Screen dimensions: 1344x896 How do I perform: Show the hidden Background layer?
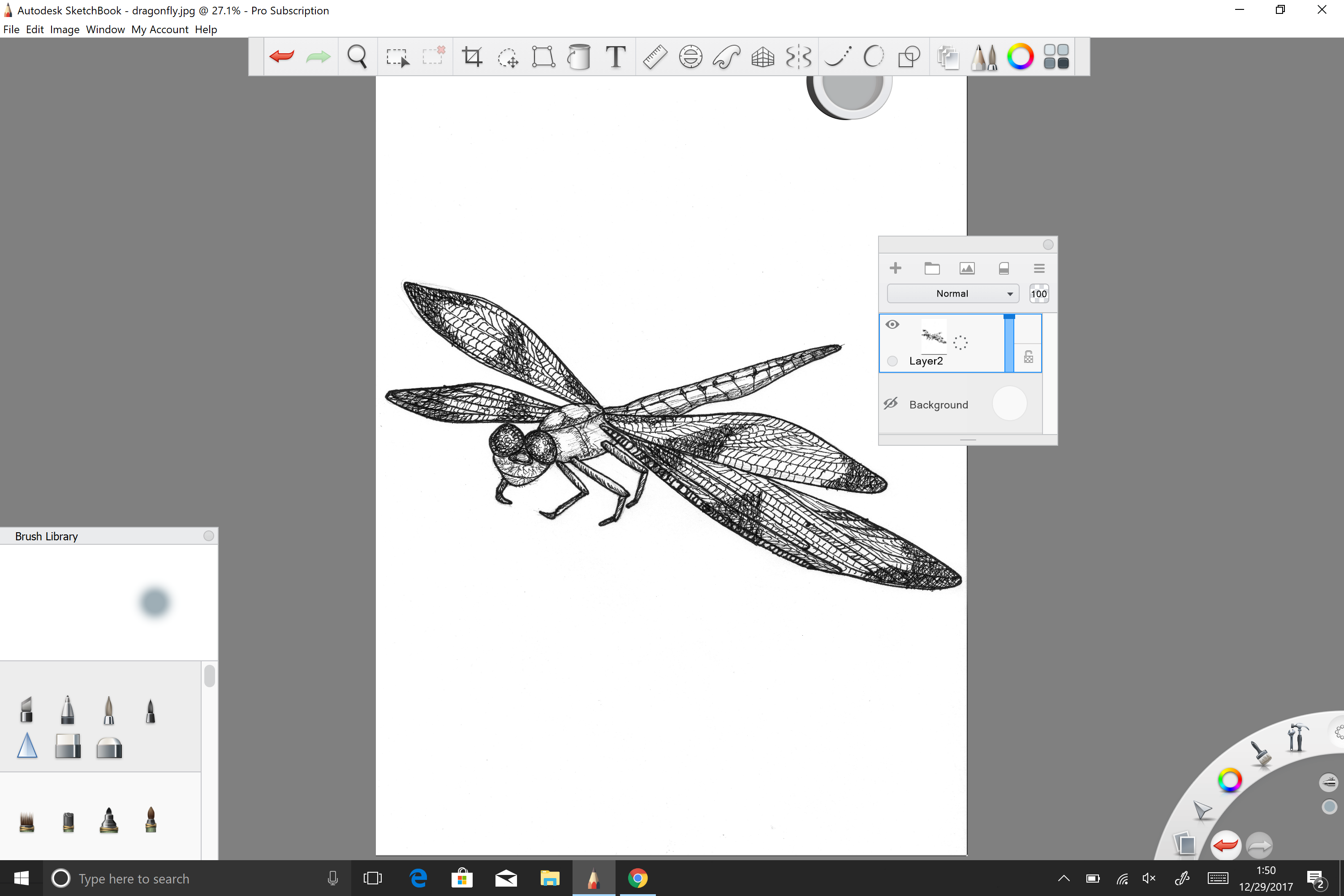tap(891, 404)
